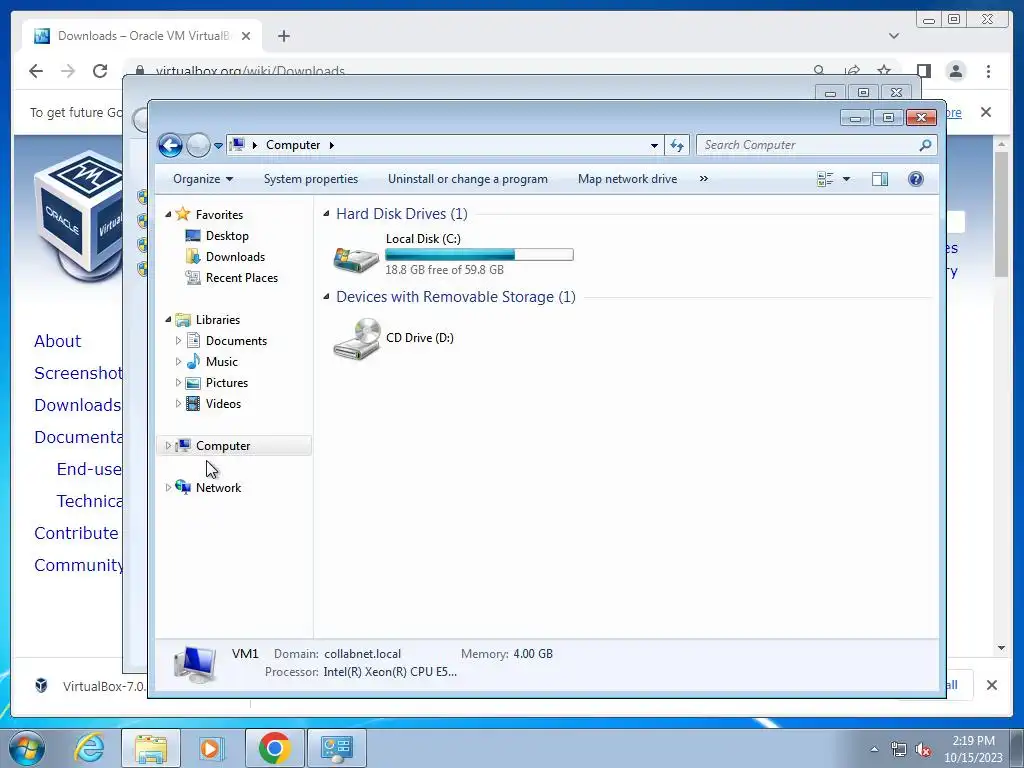This screenshot has height=768, width=1024.
Task: Click the Explorer forward arrow button
Action: tap(198, 145)
